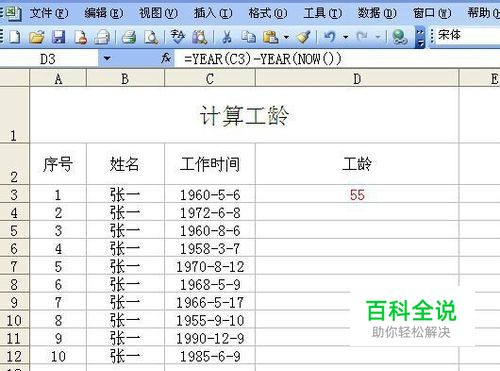Click the Permission icon showing a restricted document

pos(81,37)
